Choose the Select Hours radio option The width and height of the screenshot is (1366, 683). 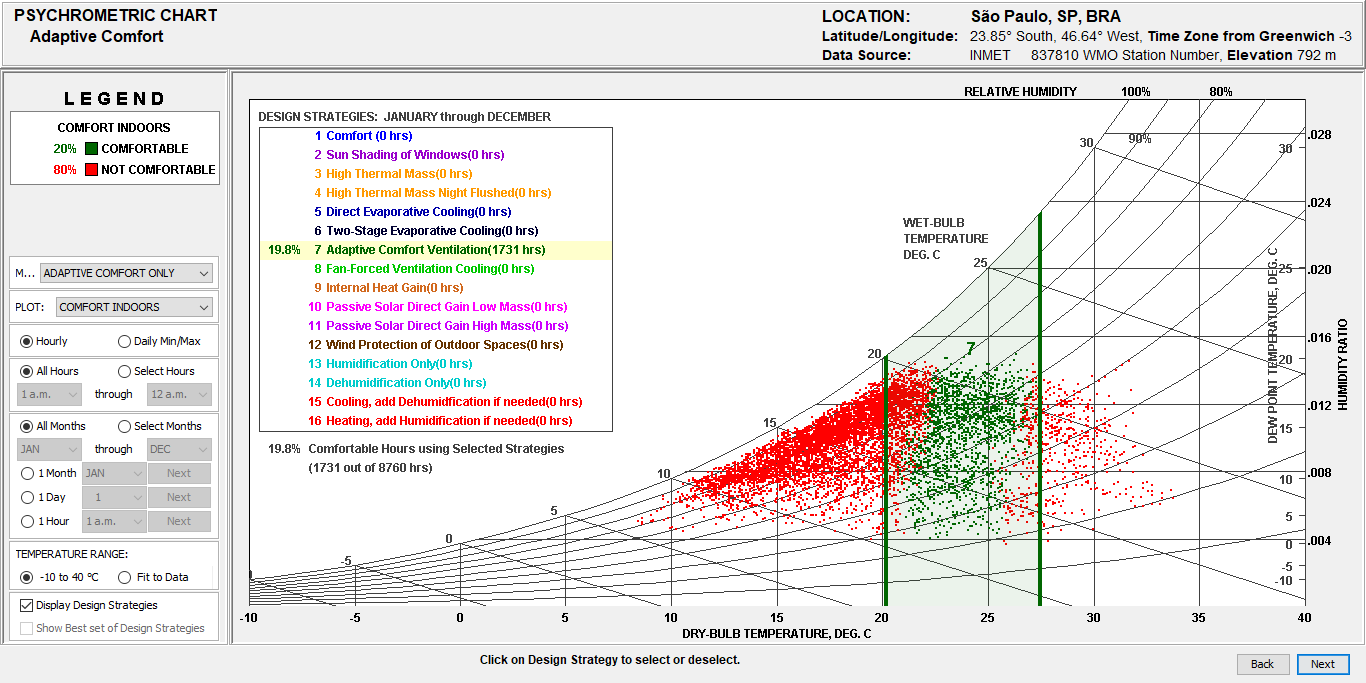(125, 371)
